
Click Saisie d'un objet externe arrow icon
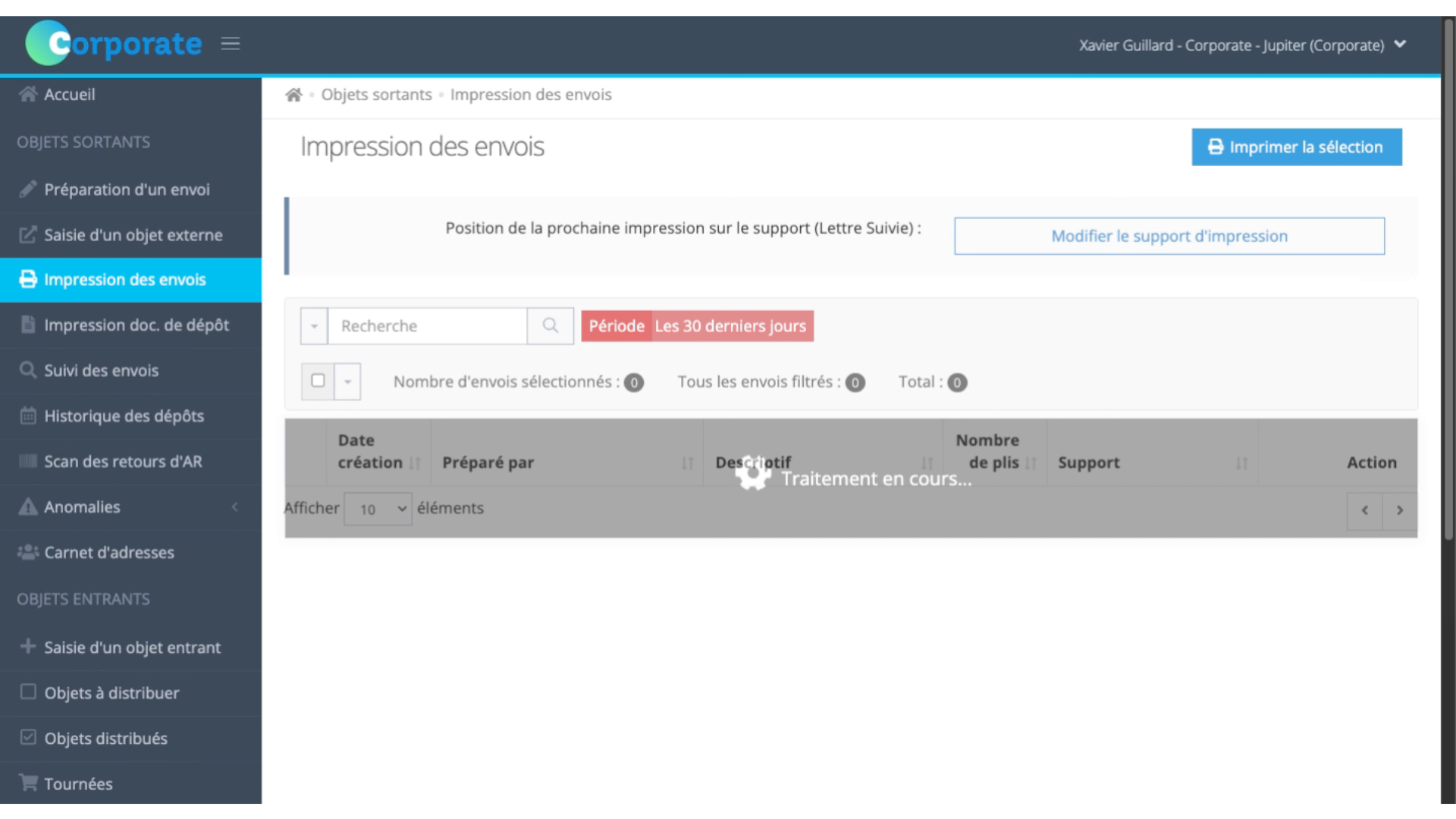pyautogui.click(x=28, y=234)
